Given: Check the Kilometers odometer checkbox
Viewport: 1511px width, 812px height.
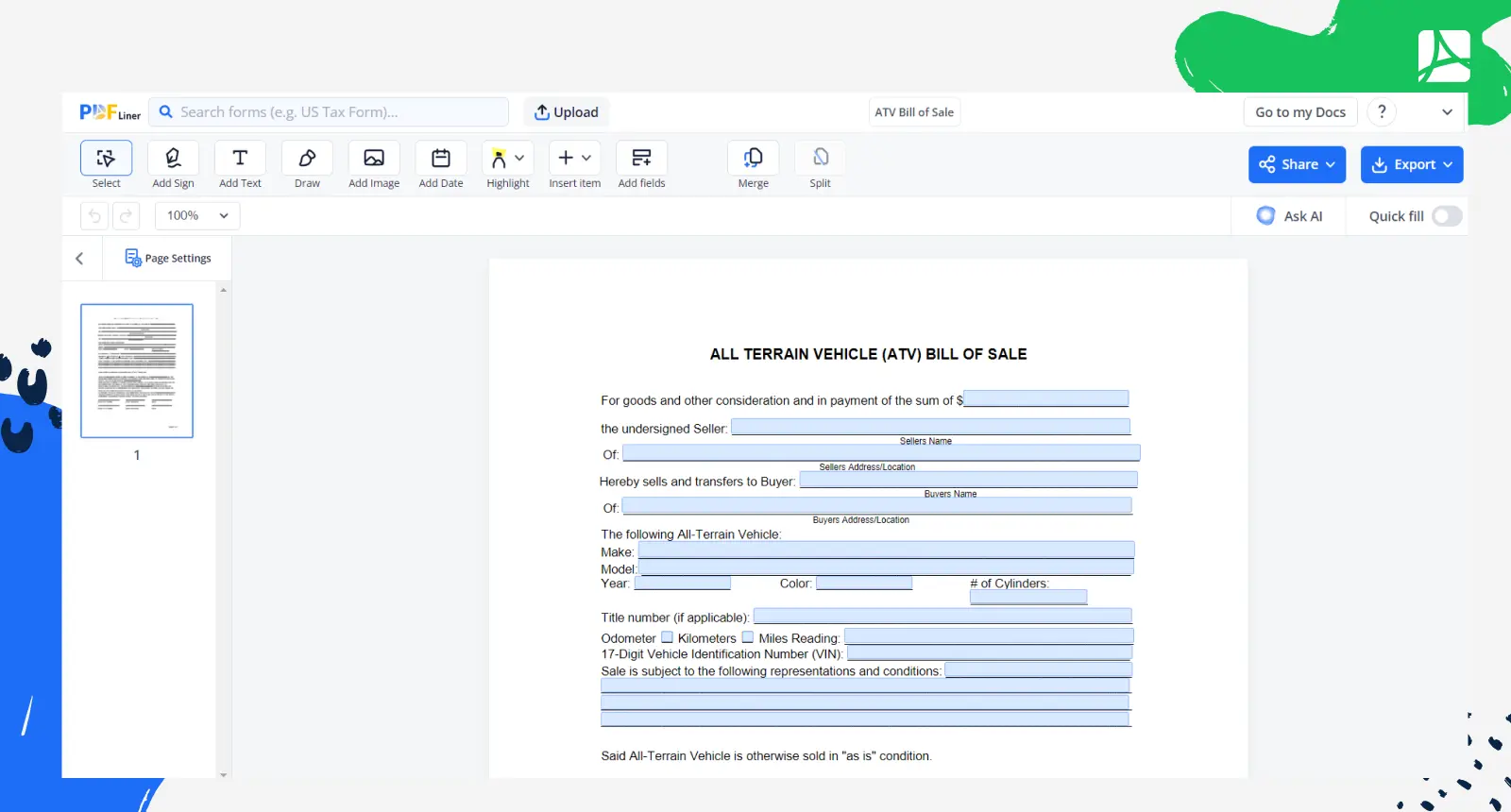Looking at the screenshot, I should pyautogui.click(x=667, y=637).
